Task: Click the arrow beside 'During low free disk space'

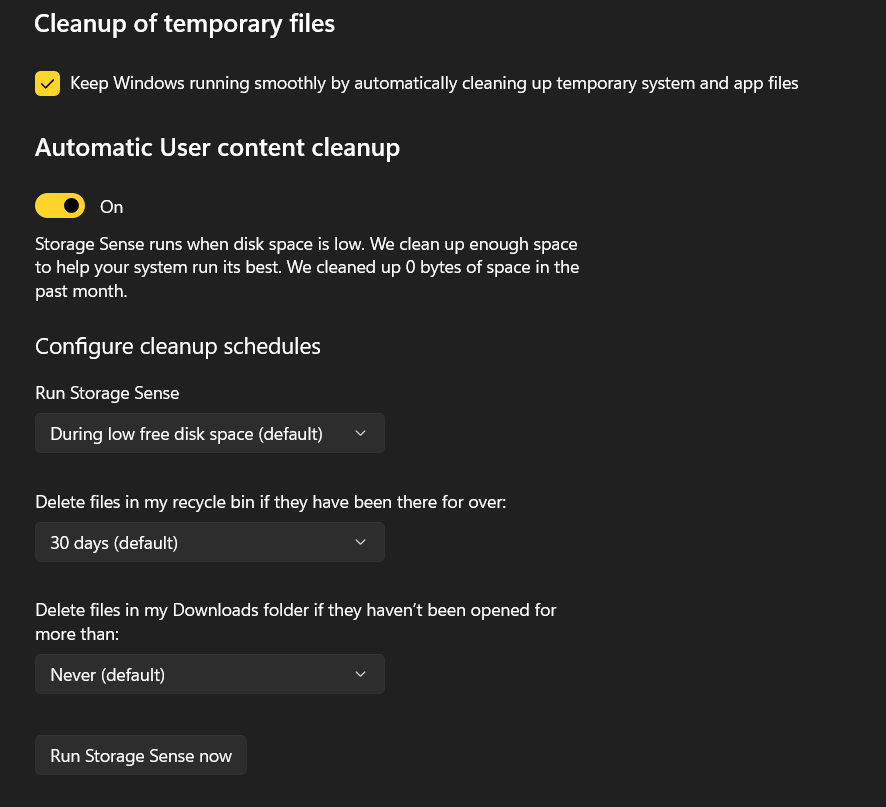Action: [x=360, y=433]
